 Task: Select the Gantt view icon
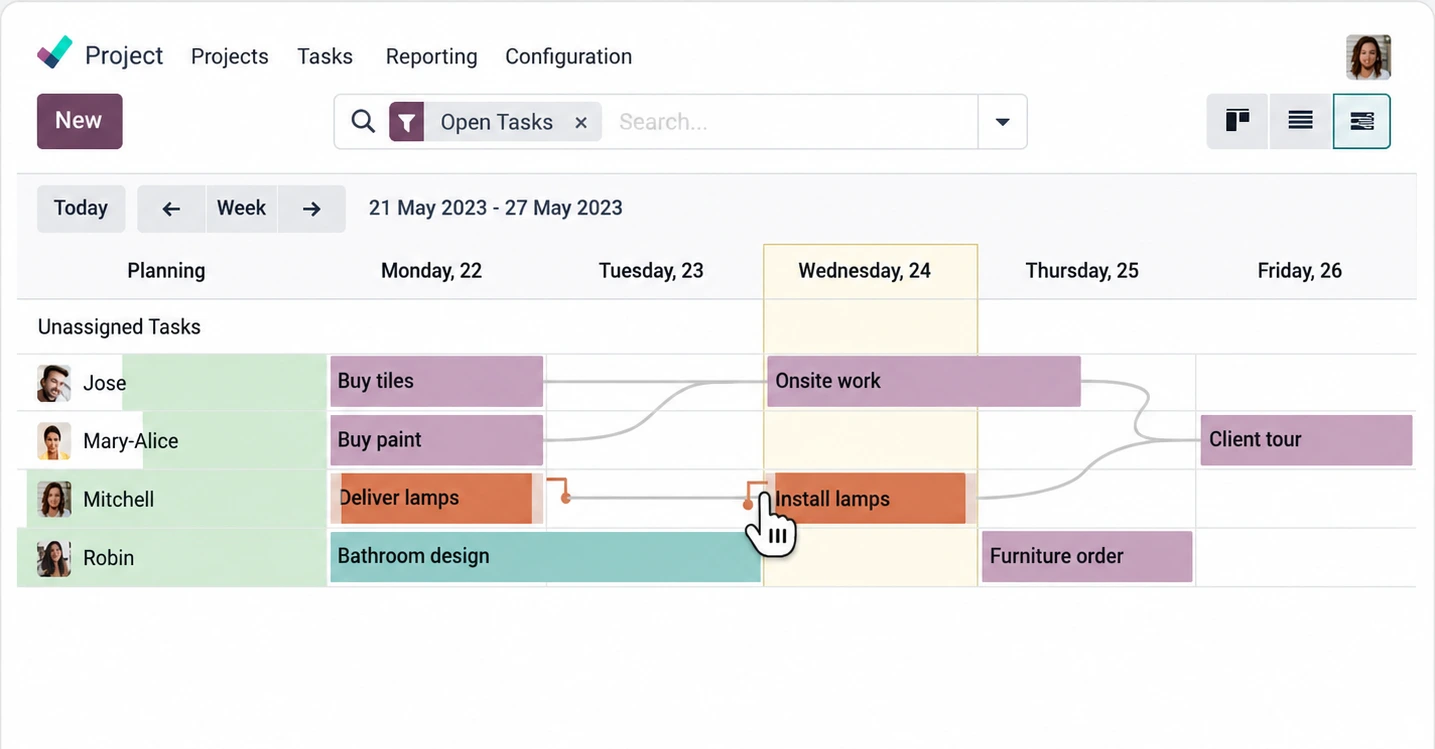1362,121
